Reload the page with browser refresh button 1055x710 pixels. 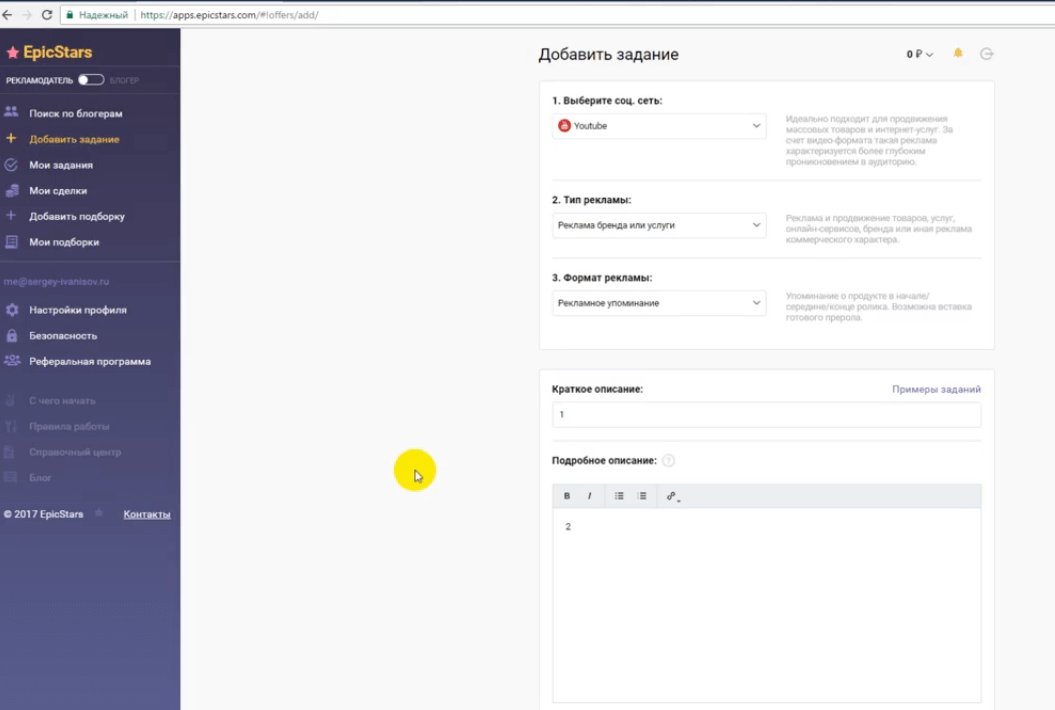(x=47, y=15)
